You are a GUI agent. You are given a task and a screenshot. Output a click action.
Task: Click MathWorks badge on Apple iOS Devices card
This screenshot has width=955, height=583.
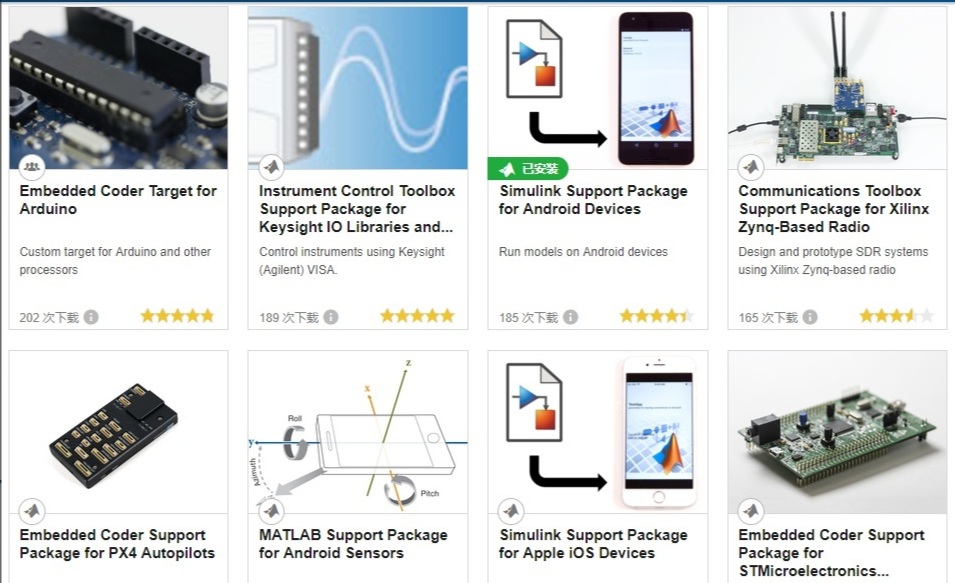point(511,511)
